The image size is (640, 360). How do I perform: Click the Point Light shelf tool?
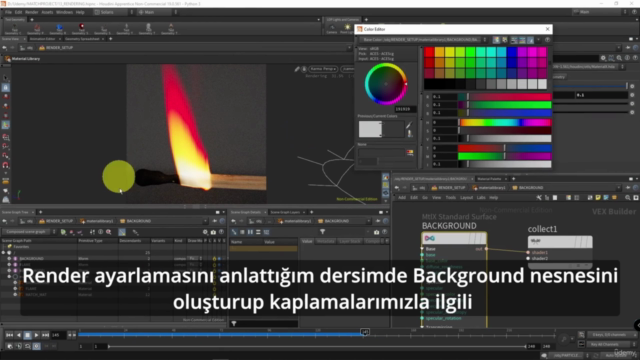click(x=347, y=28)
